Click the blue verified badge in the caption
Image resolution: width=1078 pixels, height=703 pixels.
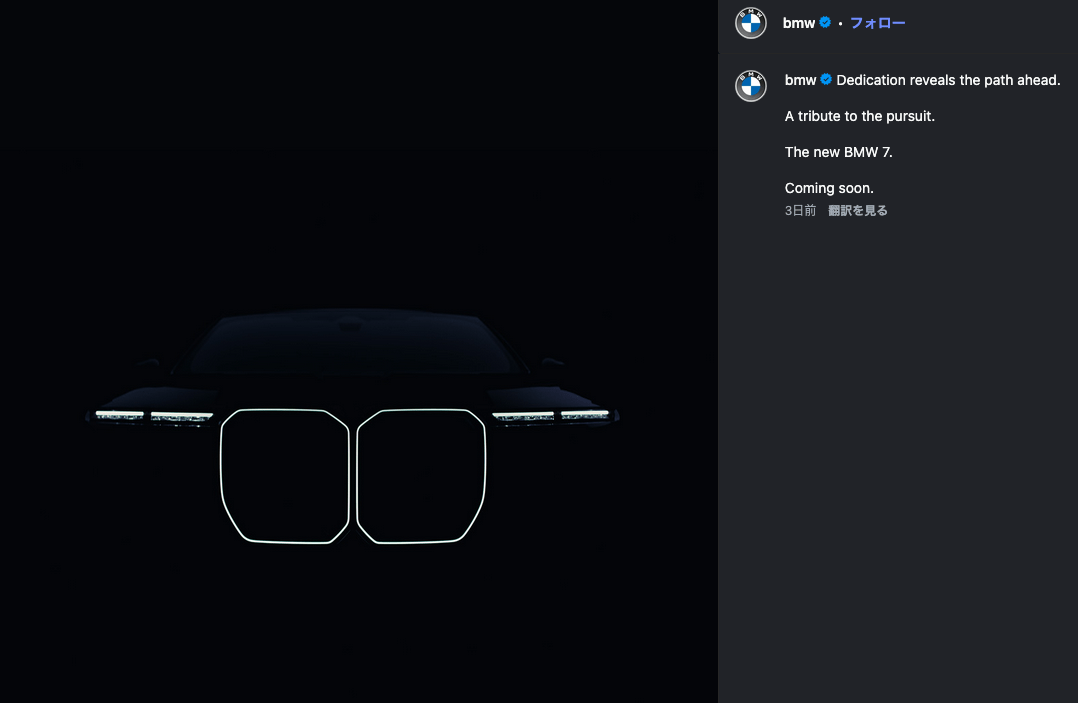point(826,80)
